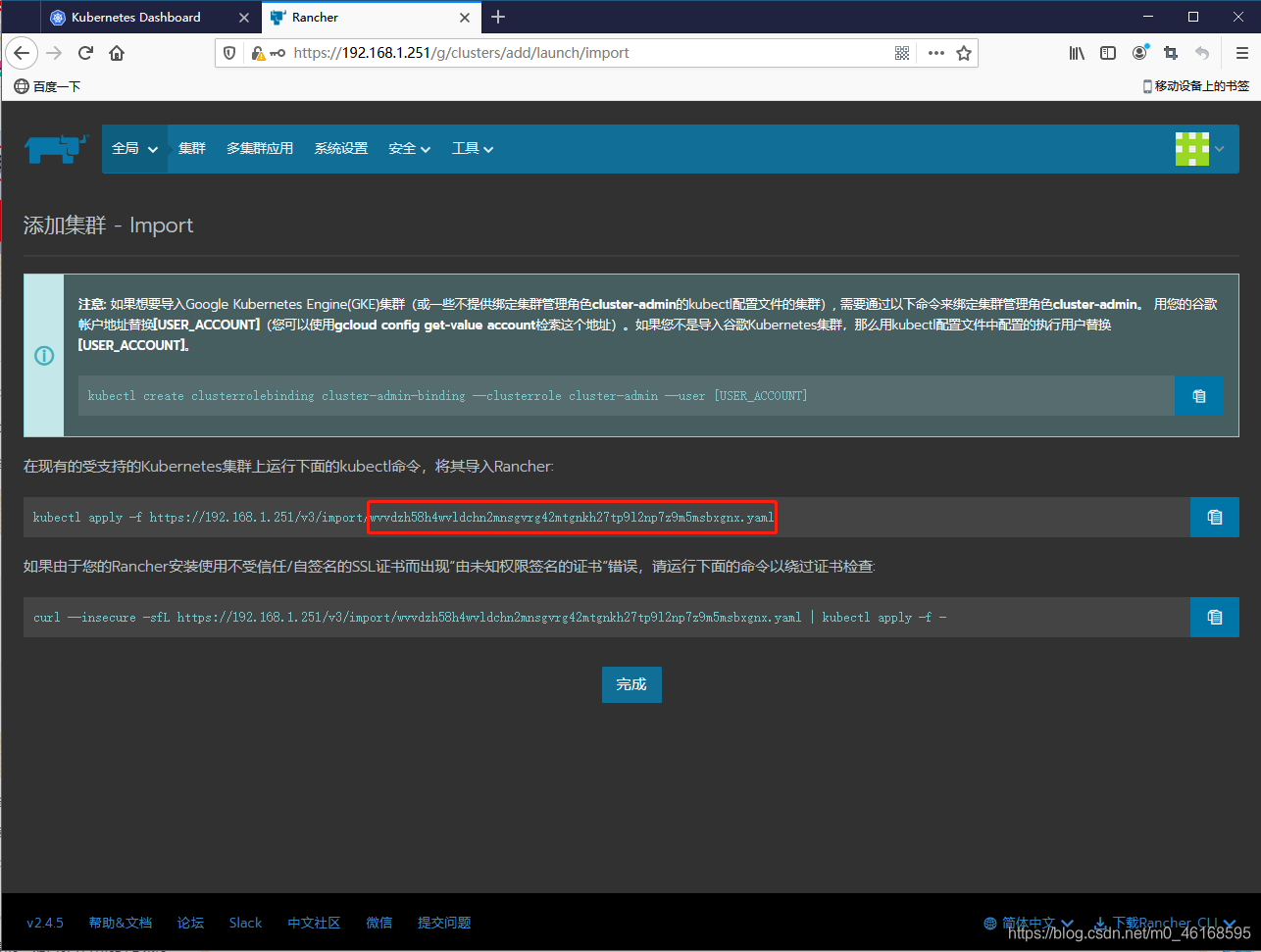Bookmark this page with the star icon
Screen dimensions: 1261x952
964,53
